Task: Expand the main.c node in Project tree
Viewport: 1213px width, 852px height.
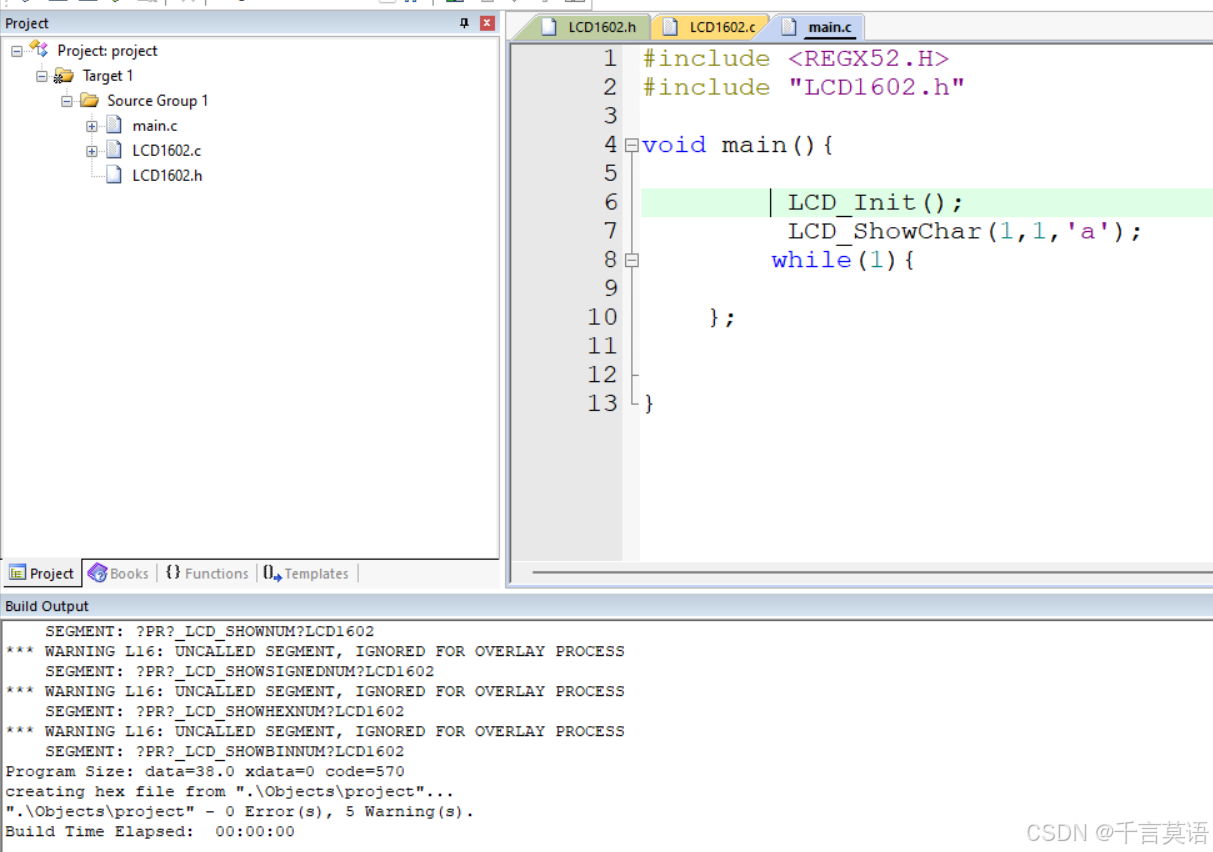Action: coord(91,126)
